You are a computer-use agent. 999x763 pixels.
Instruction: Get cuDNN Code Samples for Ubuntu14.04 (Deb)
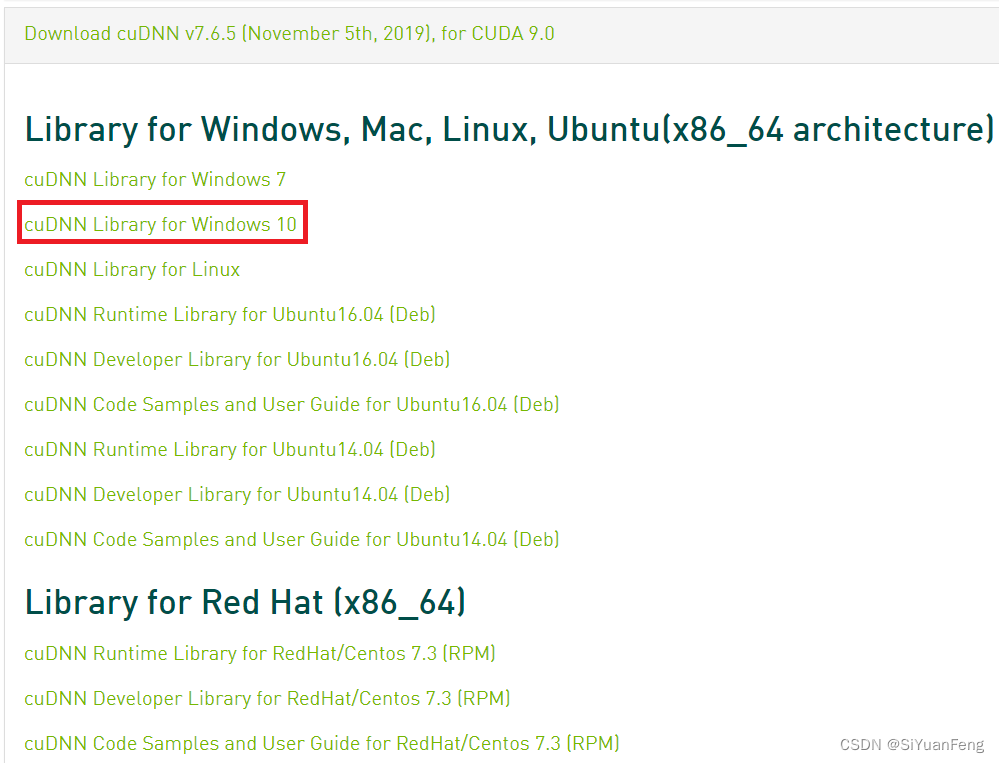[292, 539]
